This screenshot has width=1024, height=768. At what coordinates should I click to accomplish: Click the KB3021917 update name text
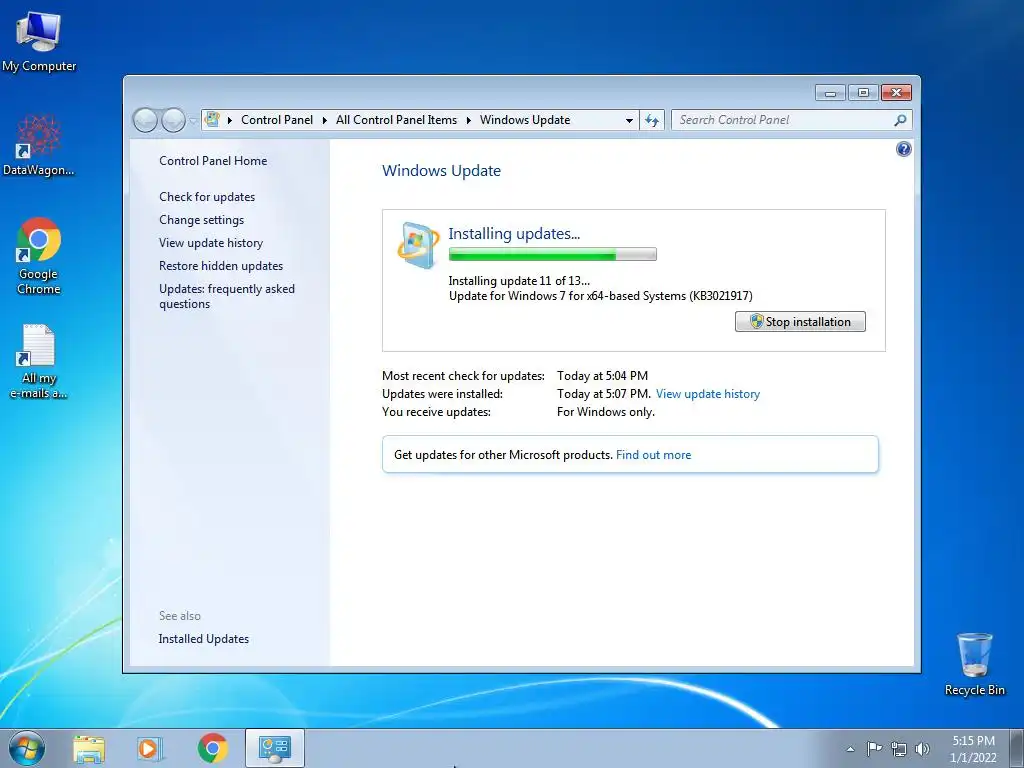600,296
